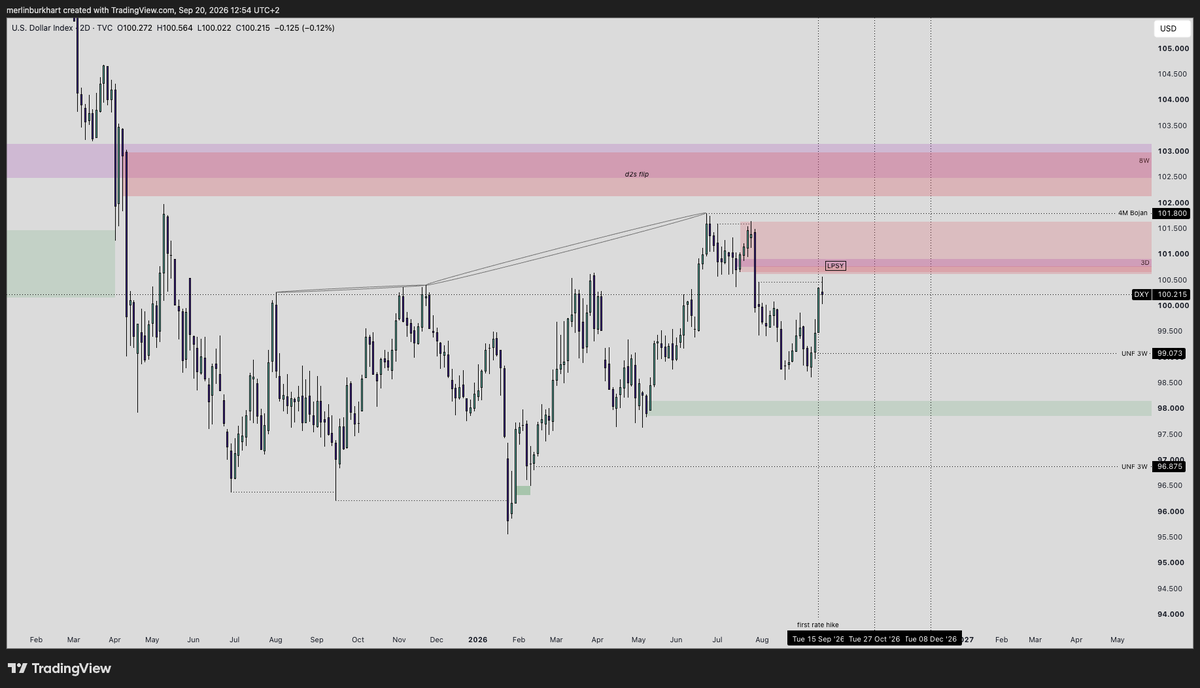The height and width of the screenshot is (688, 1200).
Task: Click the 103.000 price axis label
Action: click(x=1173, y=151)
